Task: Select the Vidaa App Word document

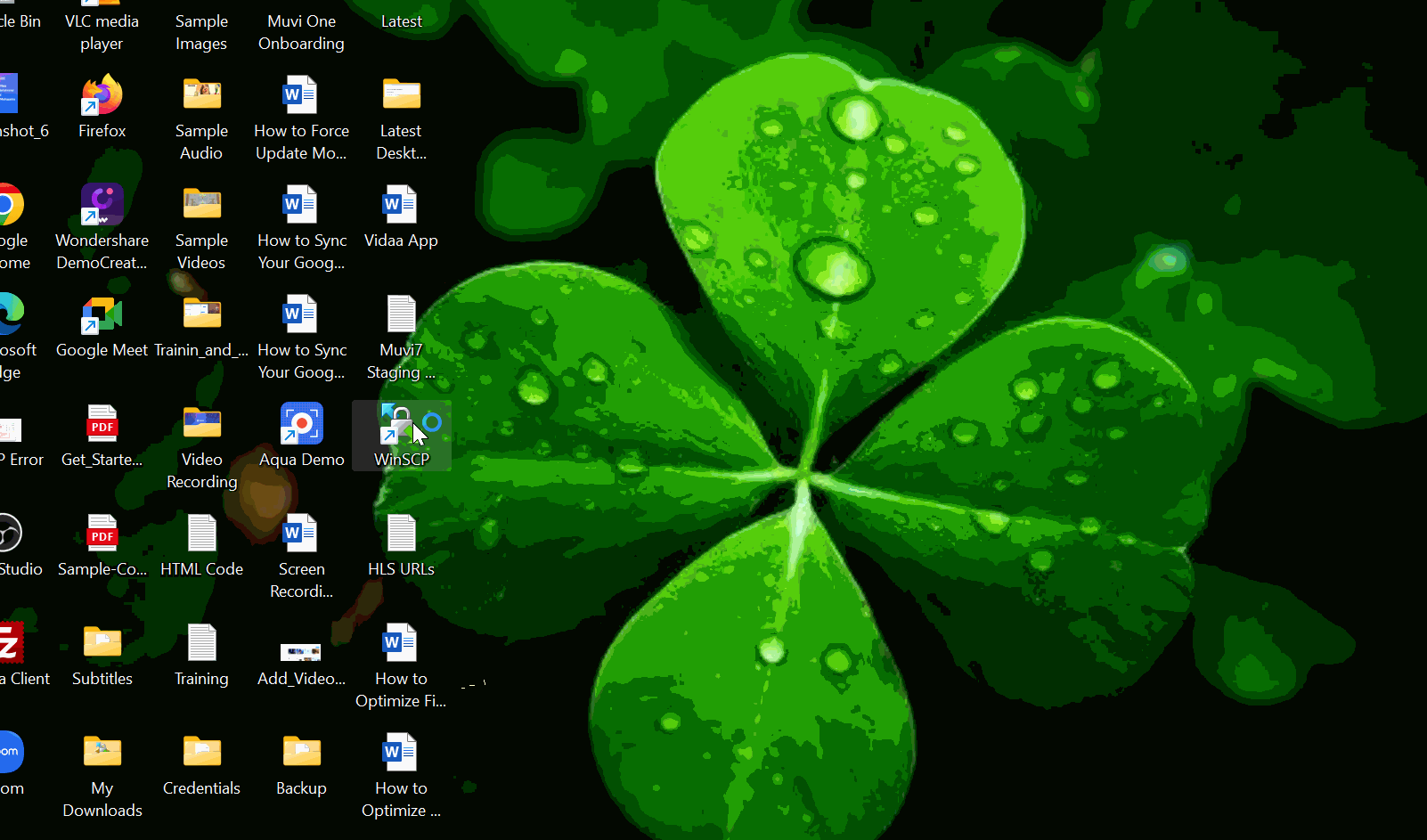Action: pyautogui.click(x=401, y=206)
